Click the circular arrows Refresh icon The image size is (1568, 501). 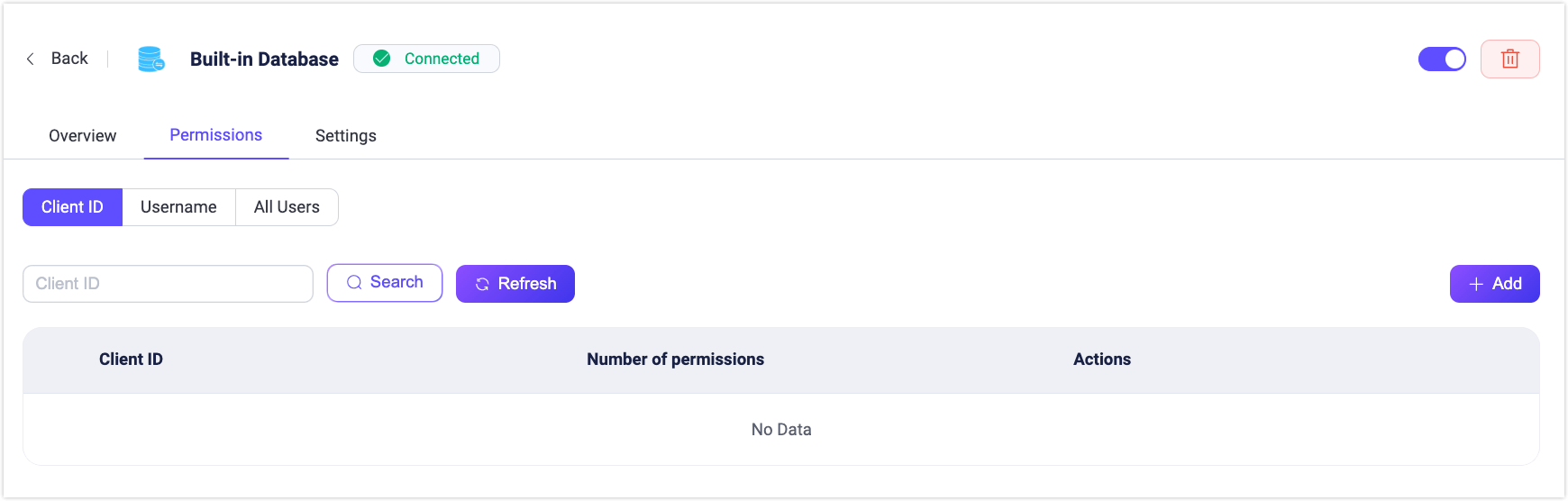click(482, 284)
